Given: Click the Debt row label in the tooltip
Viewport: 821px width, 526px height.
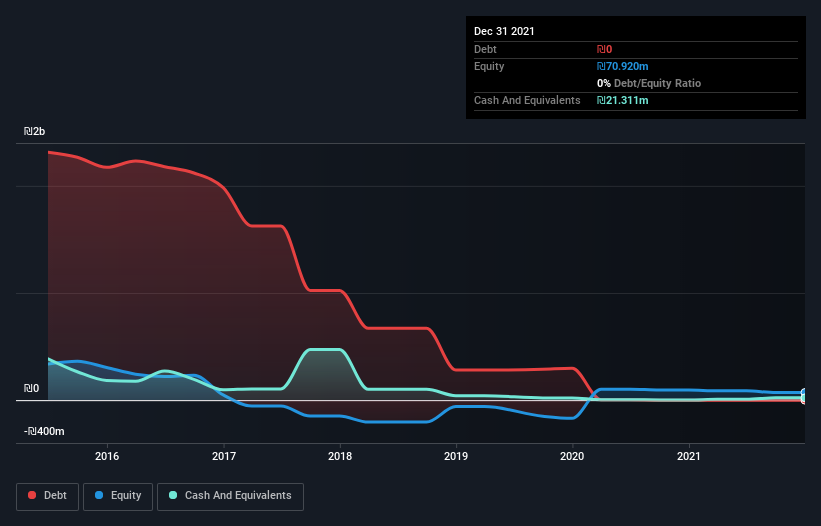Looking at the screenshot, I should click(485, 49).
